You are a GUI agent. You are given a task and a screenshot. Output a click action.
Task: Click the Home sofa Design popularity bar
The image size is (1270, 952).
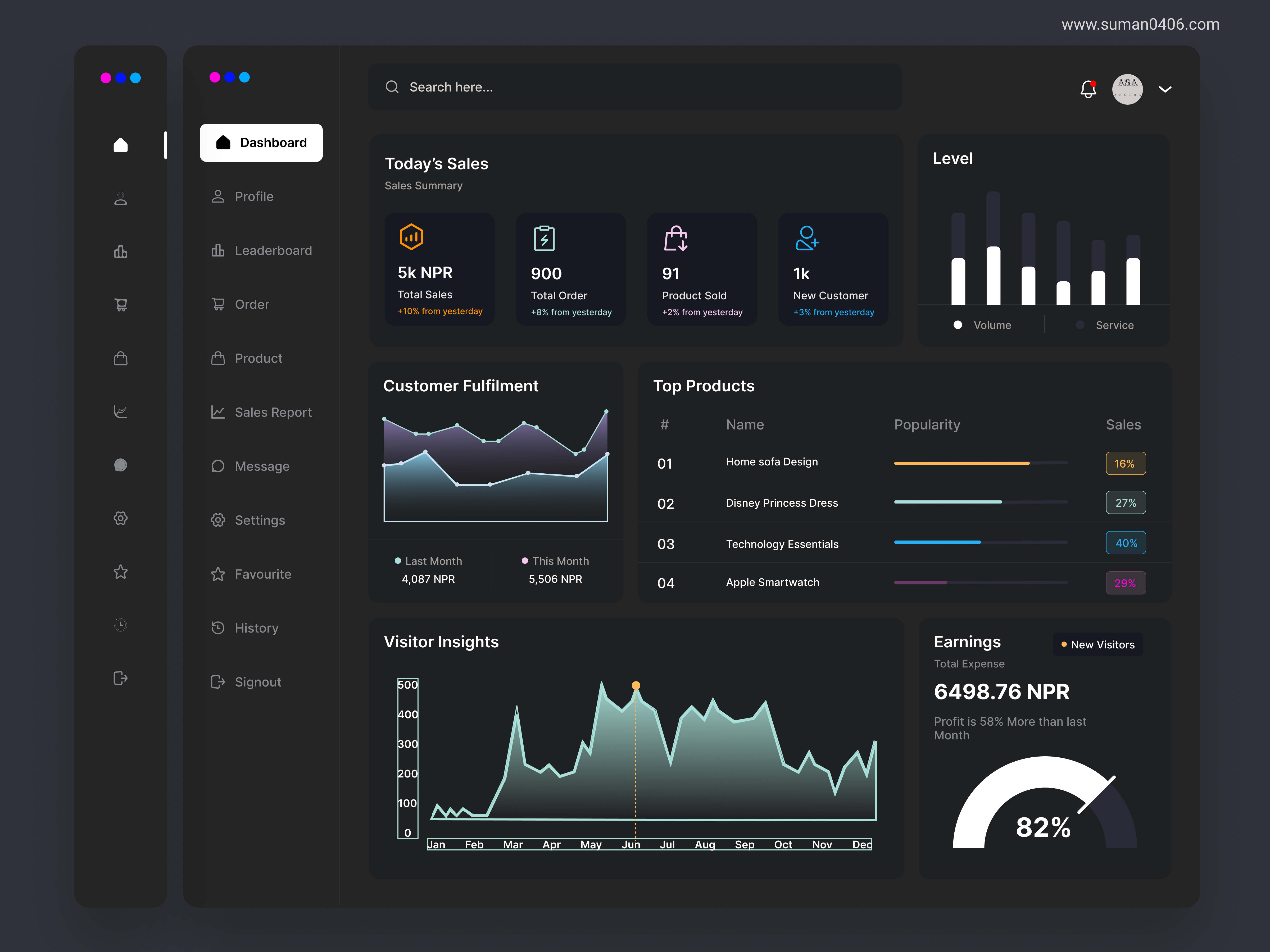point(962,463)
